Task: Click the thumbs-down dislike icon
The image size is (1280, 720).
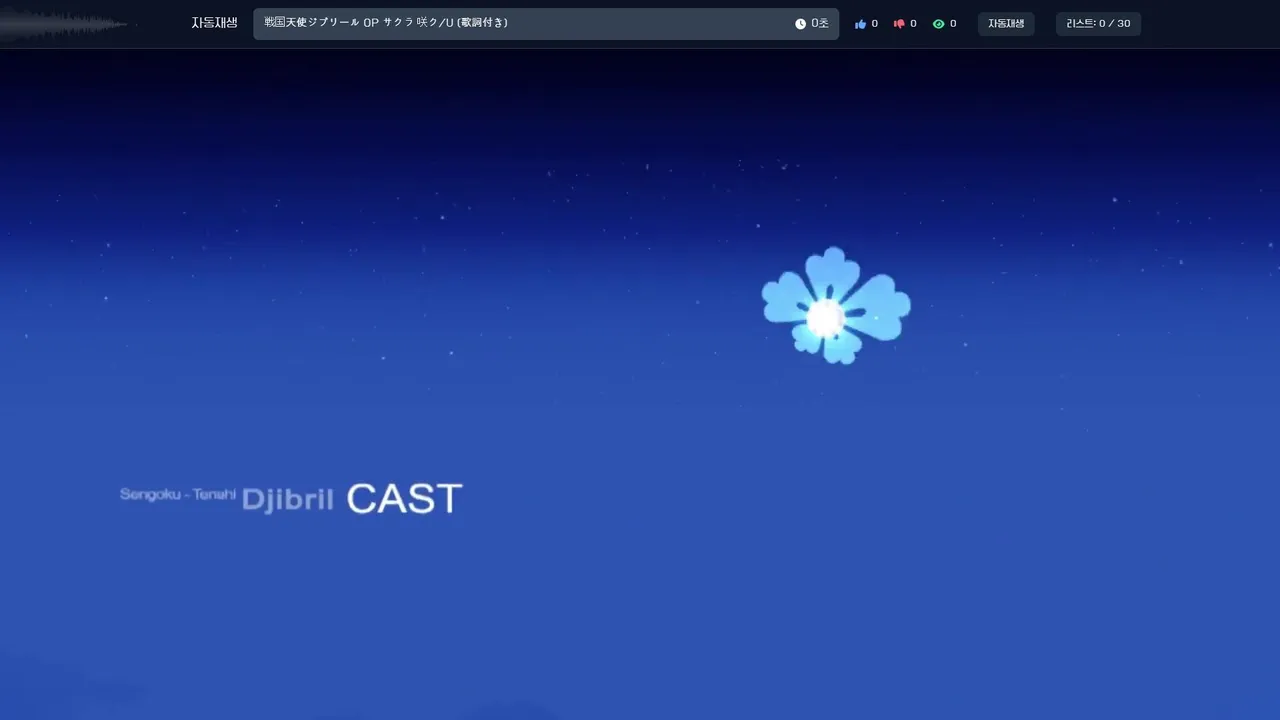Action: point(899,24)
